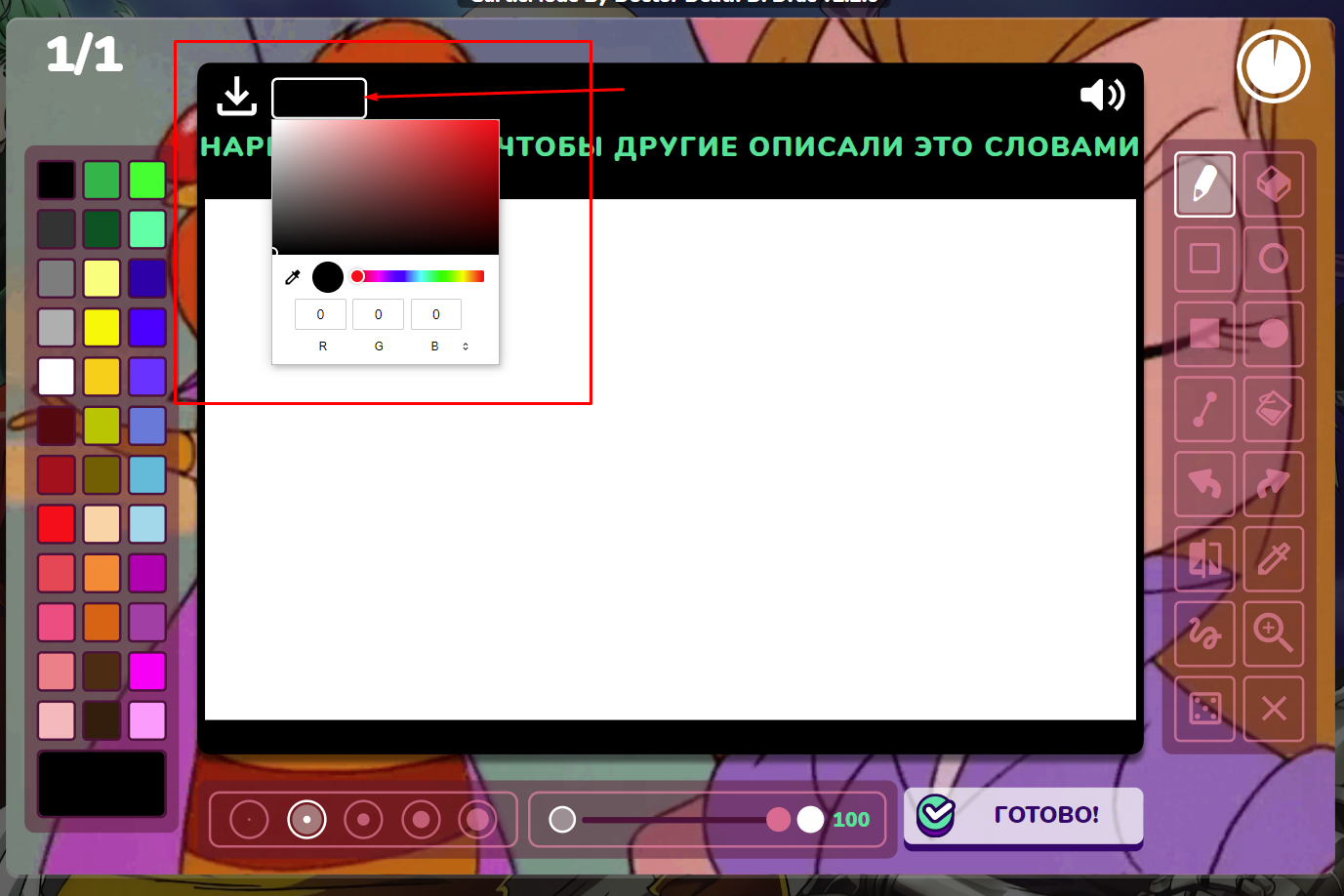
Task: Click large current-color swatch below palette
Action: pos(102,783)
